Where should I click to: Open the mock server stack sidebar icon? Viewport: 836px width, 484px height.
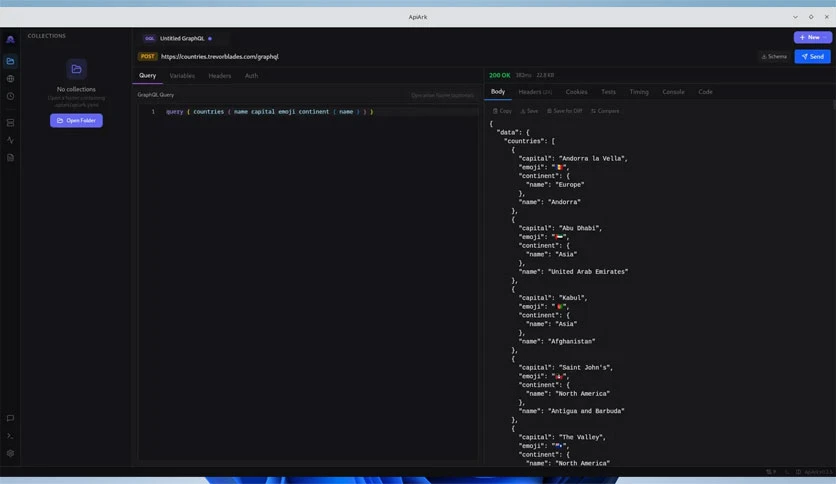10,123
